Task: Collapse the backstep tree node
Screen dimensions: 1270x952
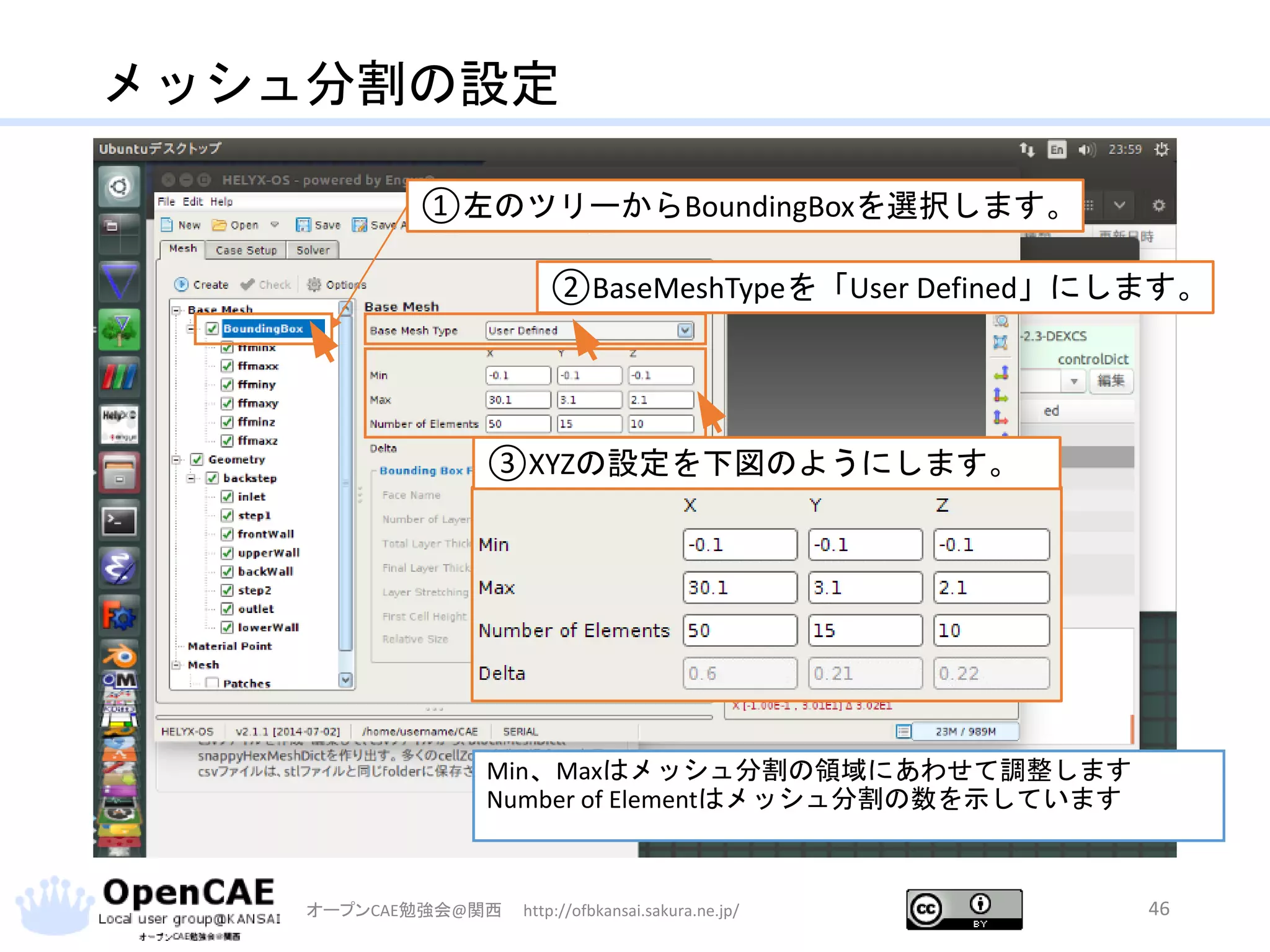Action: (x=192, y=478)
